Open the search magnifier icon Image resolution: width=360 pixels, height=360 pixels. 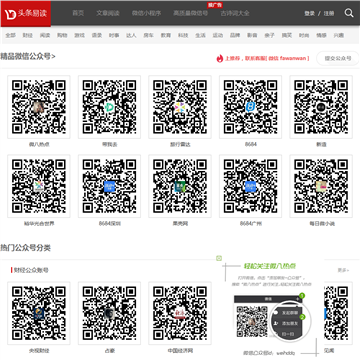(x=349, y=13)
